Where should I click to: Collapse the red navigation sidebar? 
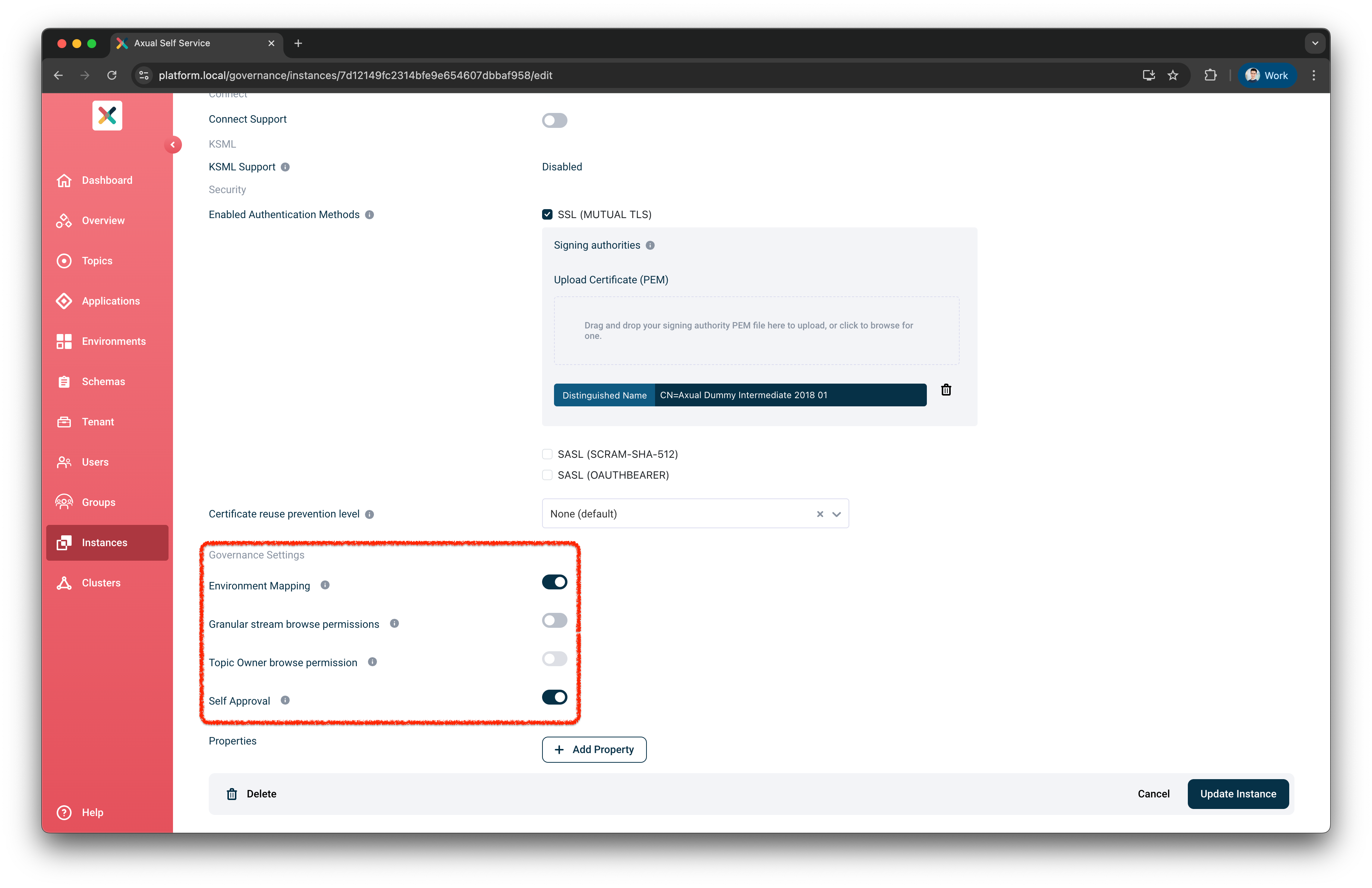(x=173, y=145)
